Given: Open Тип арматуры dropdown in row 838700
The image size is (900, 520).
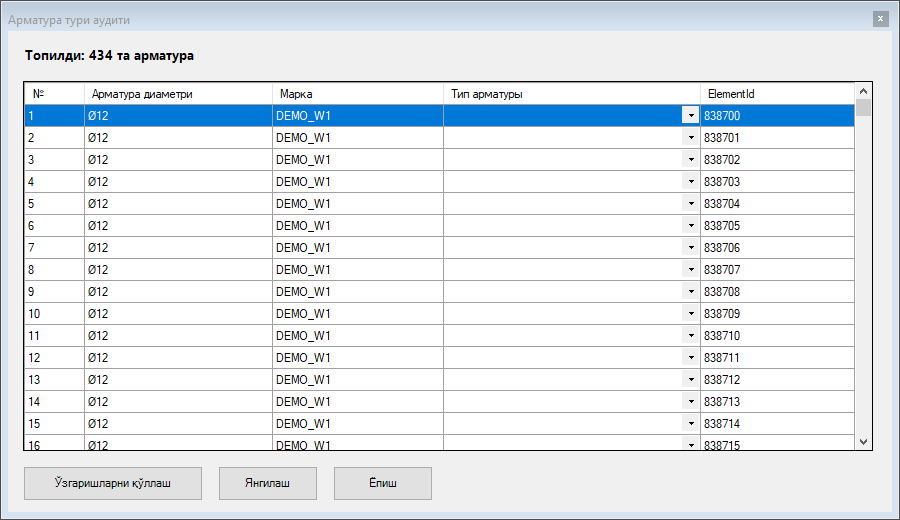Looking at the screenshot, I should click(x=690, y=115).
